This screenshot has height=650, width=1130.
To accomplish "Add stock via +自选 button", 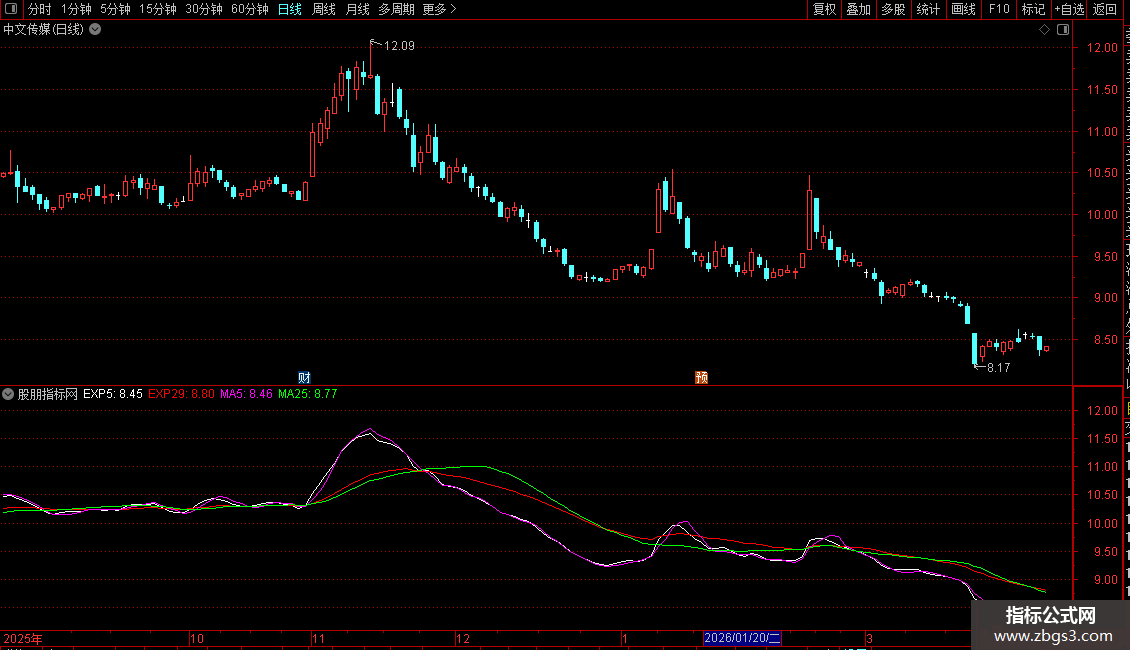I will coord(1068,9).
